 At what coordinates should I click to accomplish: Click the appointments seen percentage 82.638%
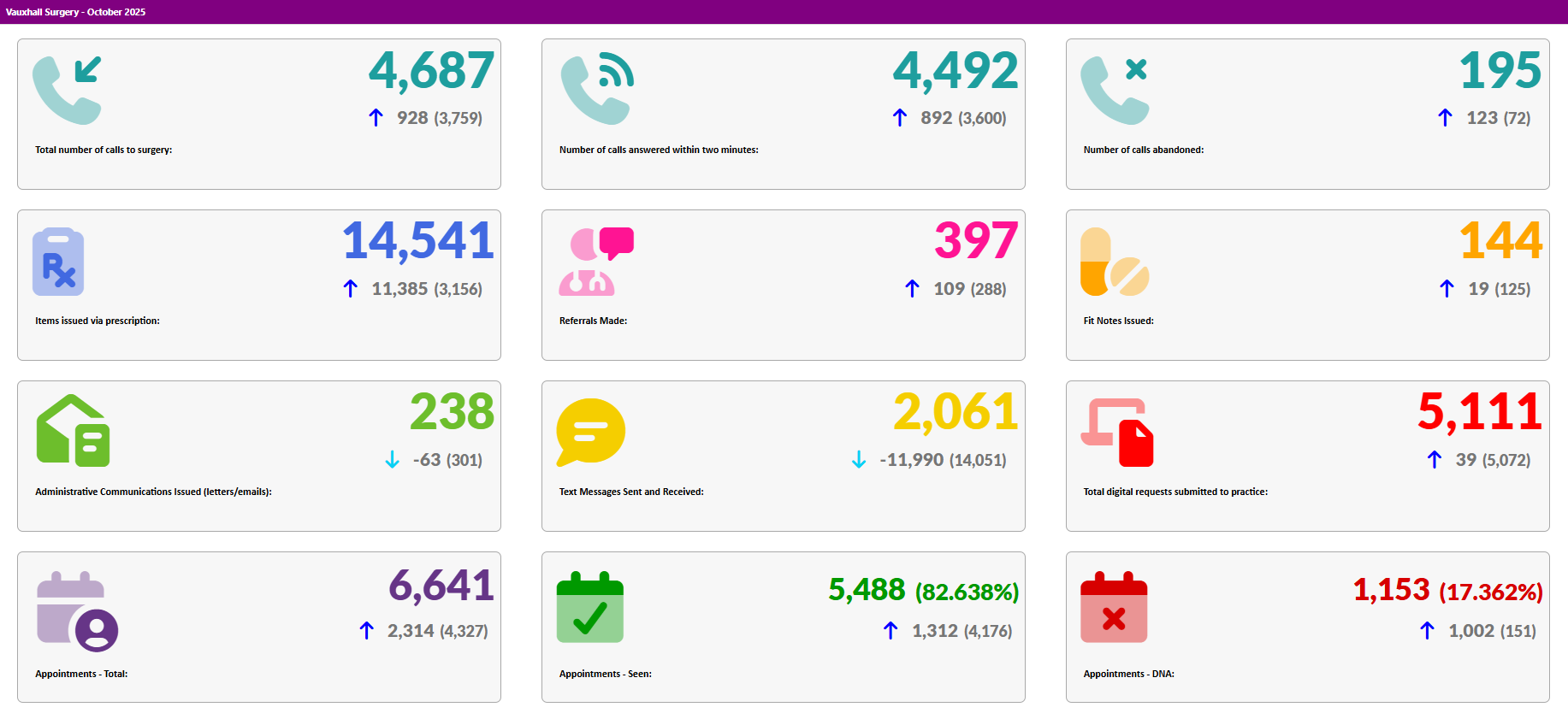point(967,592)
